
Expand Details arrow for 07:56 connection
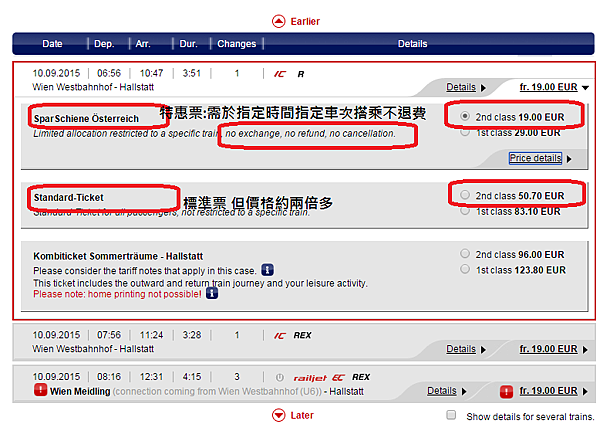tap(483, 350)
